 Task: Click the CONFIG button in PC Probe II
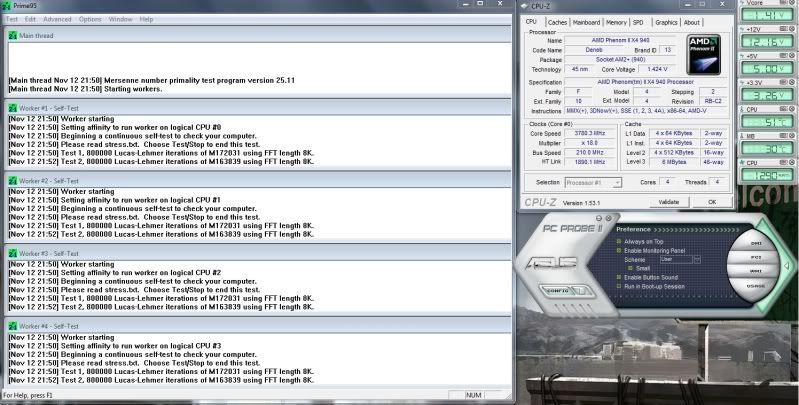pyautogui.click(x=556, y=291)
